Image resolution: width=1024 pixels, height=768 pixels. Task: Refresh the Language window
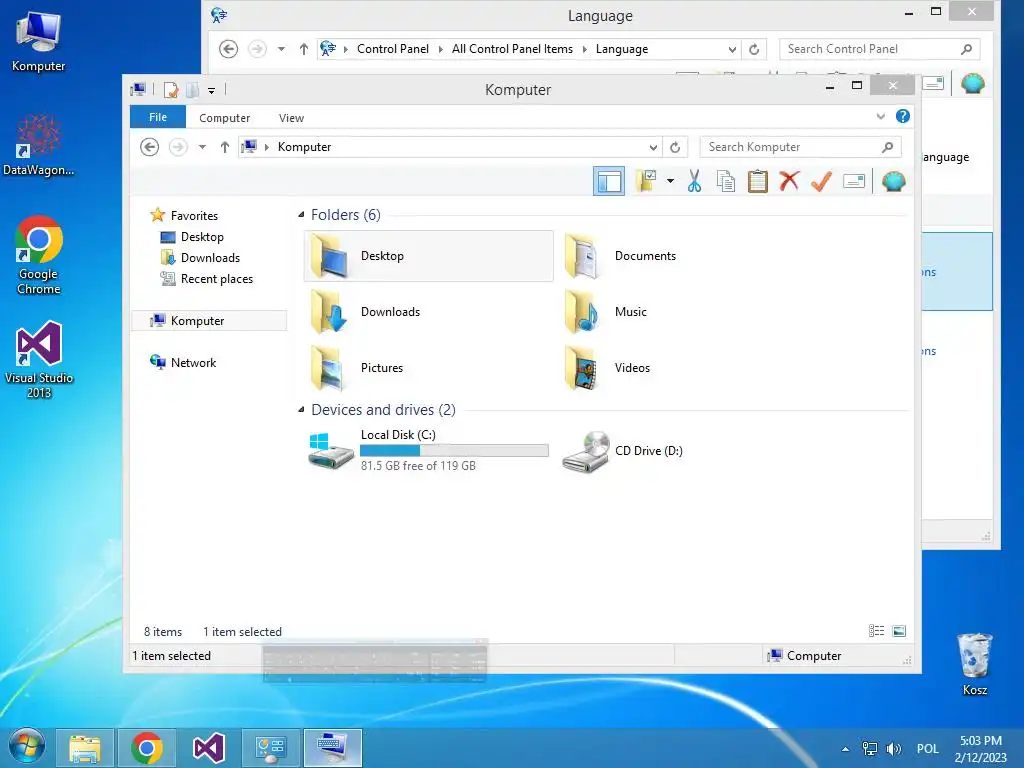754,49
